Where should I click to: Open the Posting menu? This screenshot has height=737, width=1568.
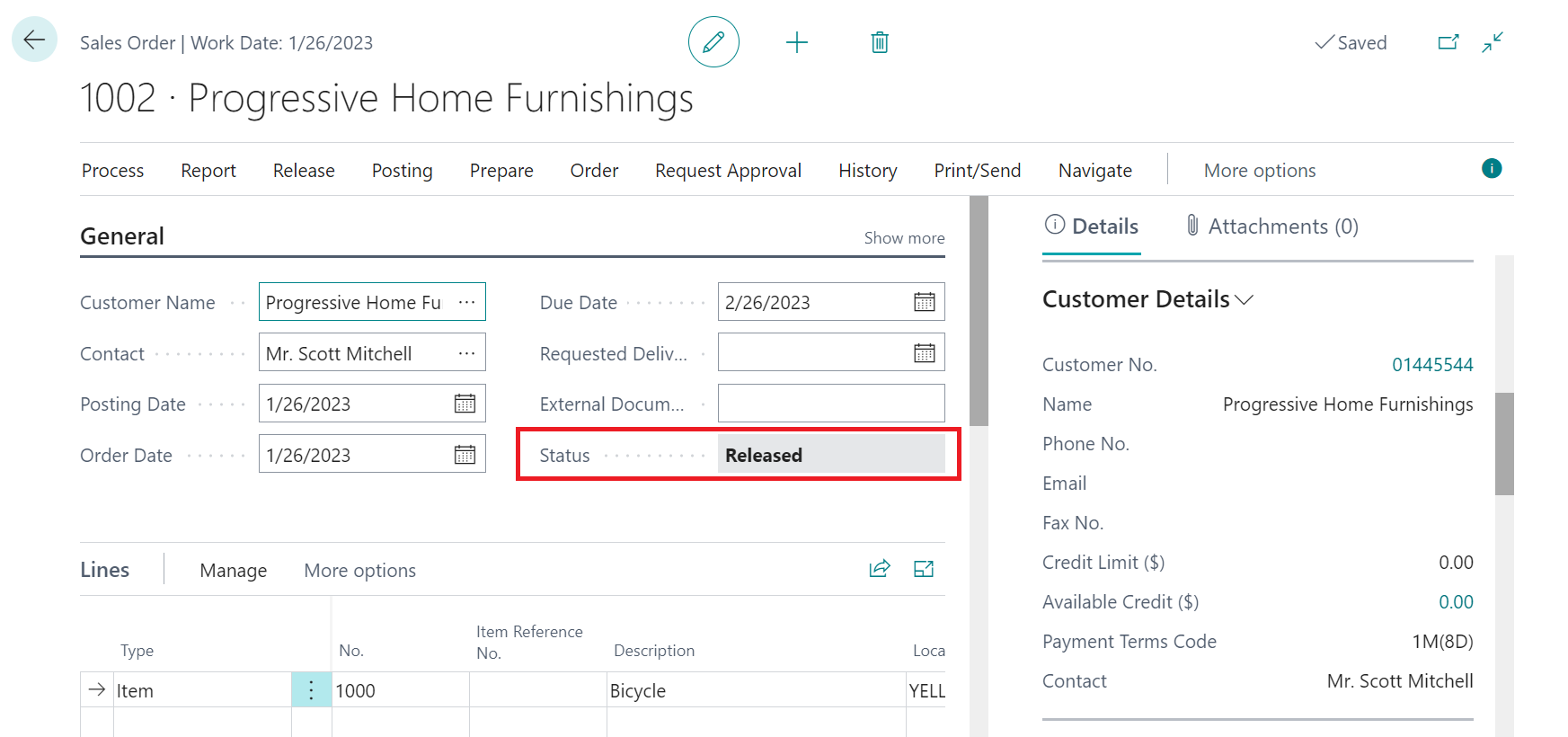pyautogui.click(x=402, y=171)
